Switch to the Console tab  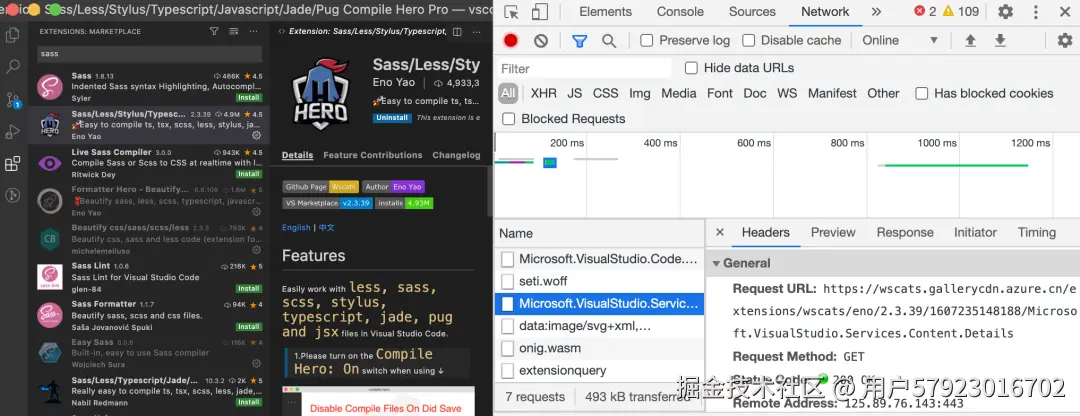[680, 12]
